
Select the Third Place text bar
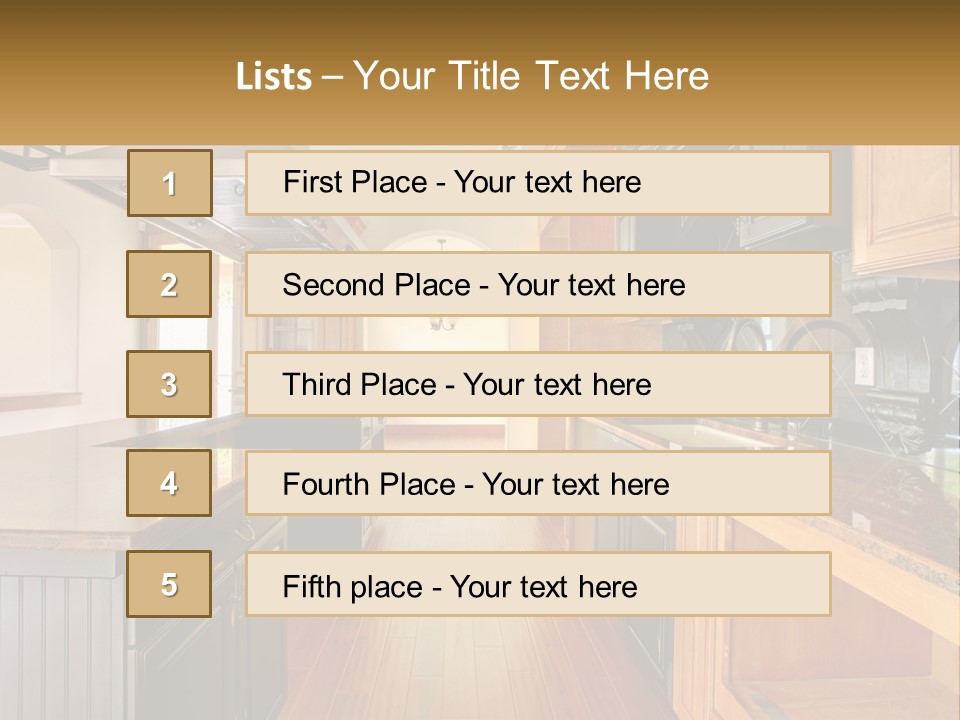pyautogui.click(x=538, y=384)
